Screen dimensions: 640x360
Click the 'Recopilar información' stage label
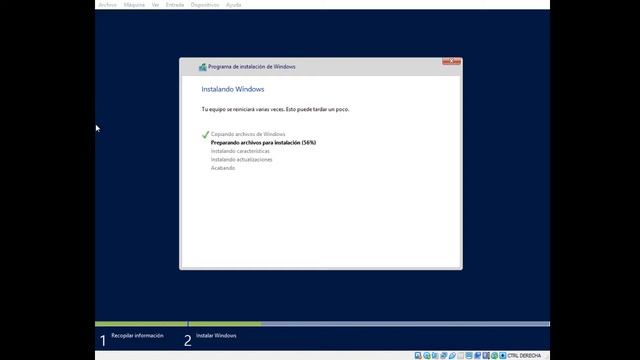137,336
